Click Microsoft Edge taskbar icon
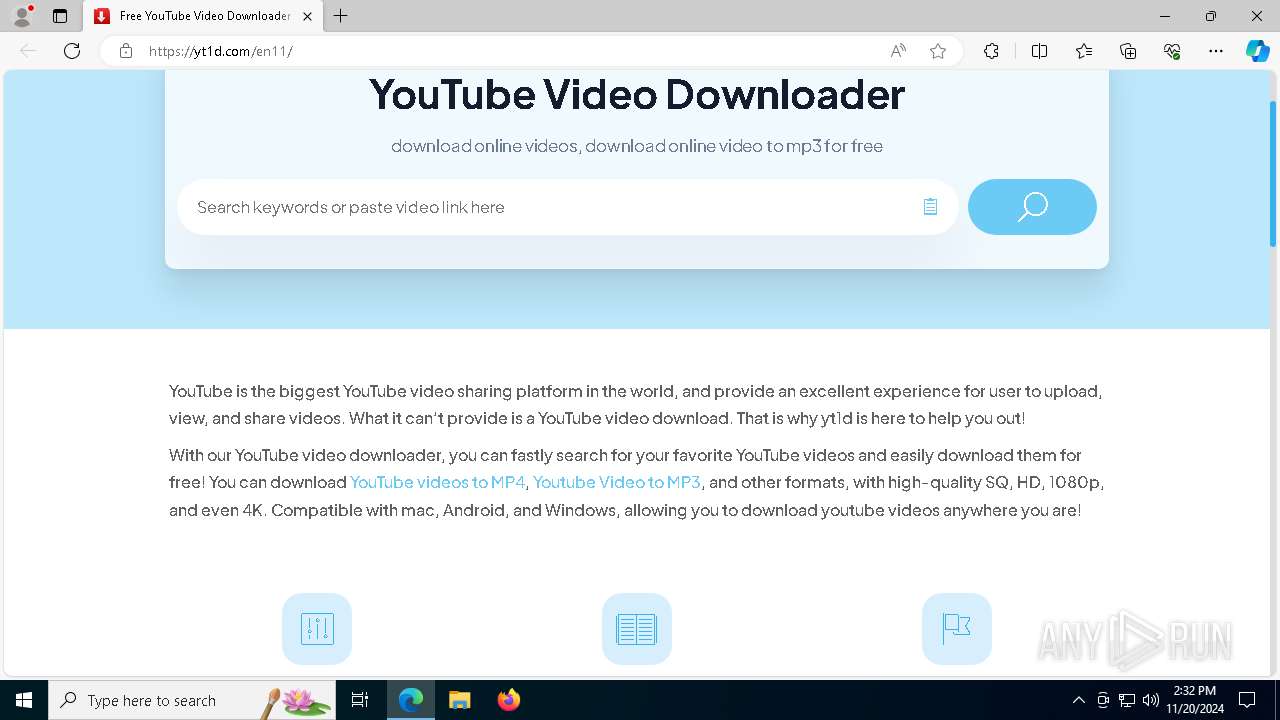The image size is (1280, 720). 411,700
